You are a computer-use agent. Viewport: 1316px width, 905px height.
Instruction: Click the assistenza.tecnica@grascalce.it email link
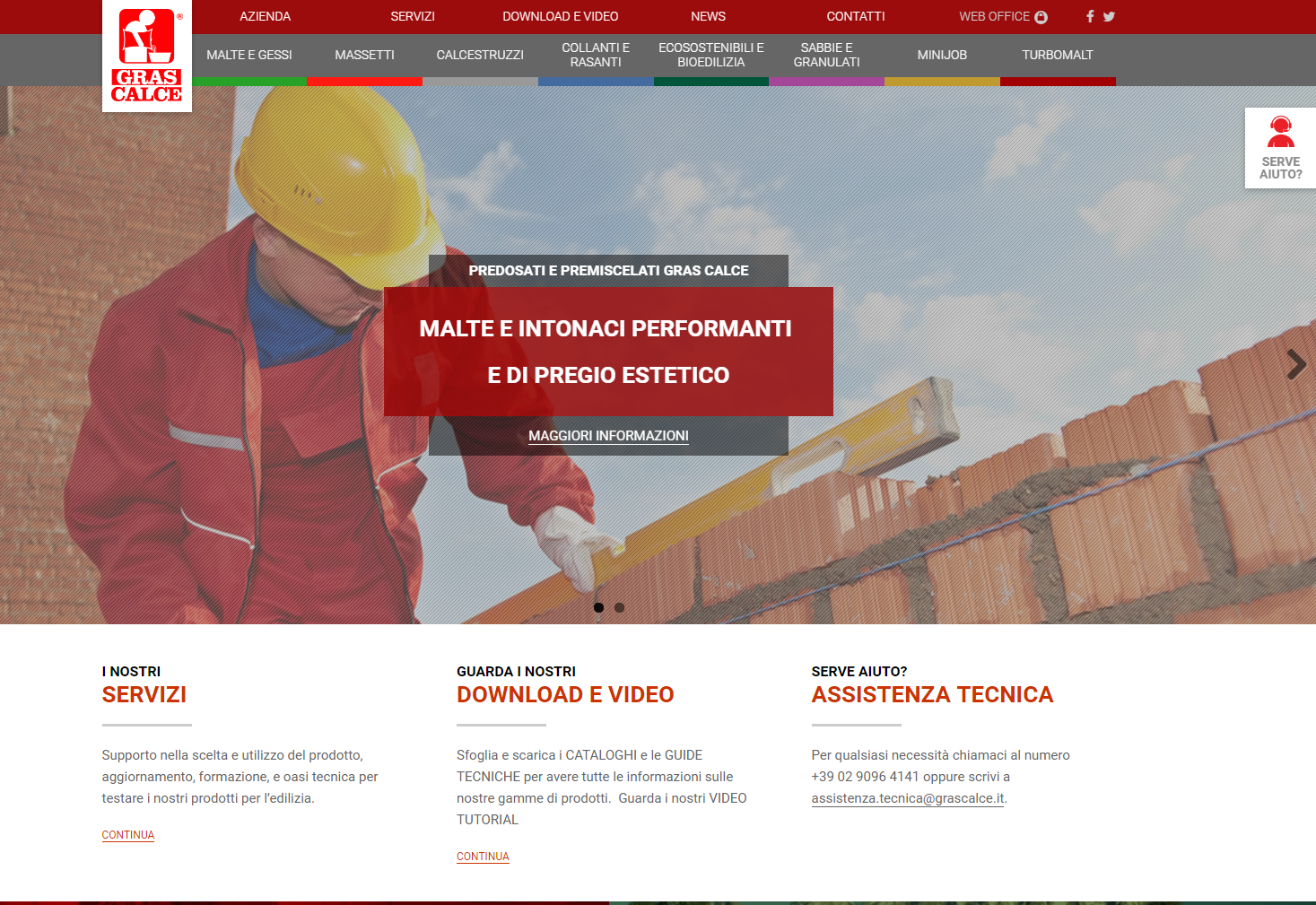click(908, 798)
